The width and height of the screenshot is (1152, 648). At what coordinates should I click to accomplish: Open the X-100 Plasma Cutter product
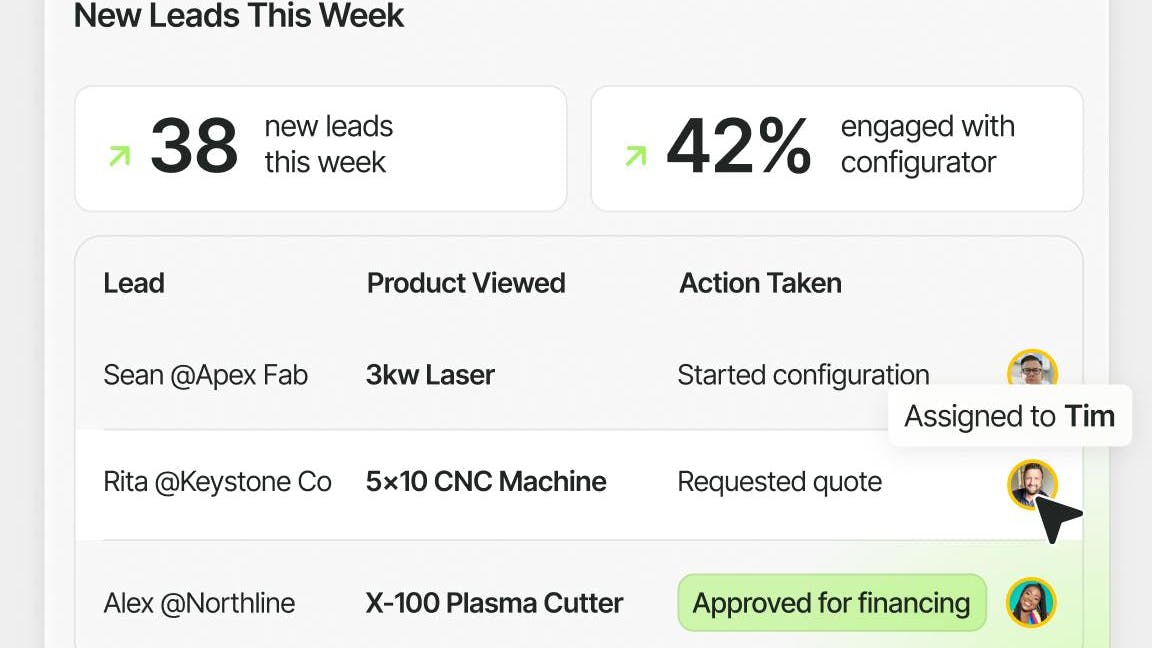point(494,603)
